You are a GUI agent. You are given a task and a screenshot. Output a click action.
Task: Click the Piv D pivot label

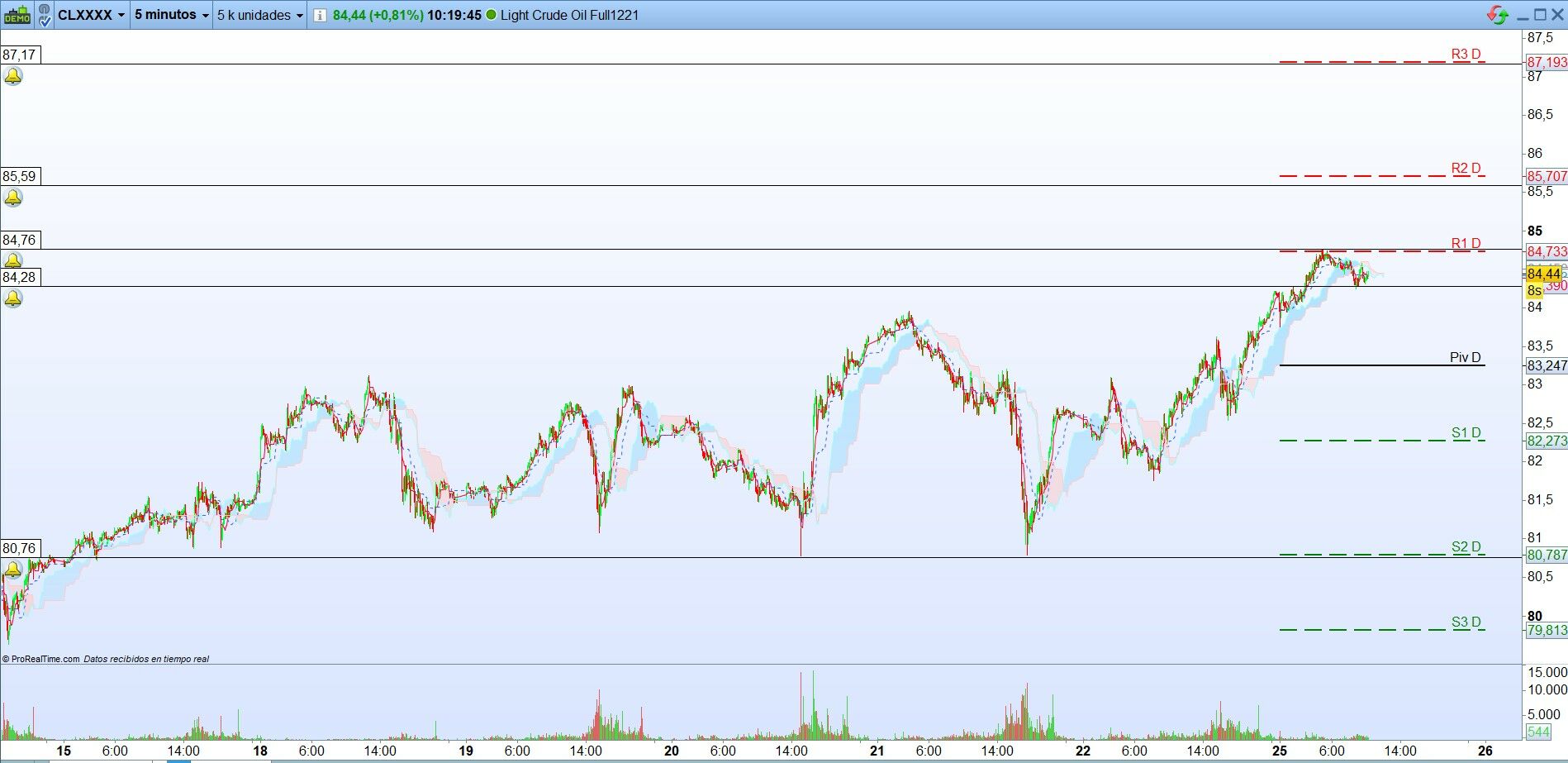coord(1465,357)
